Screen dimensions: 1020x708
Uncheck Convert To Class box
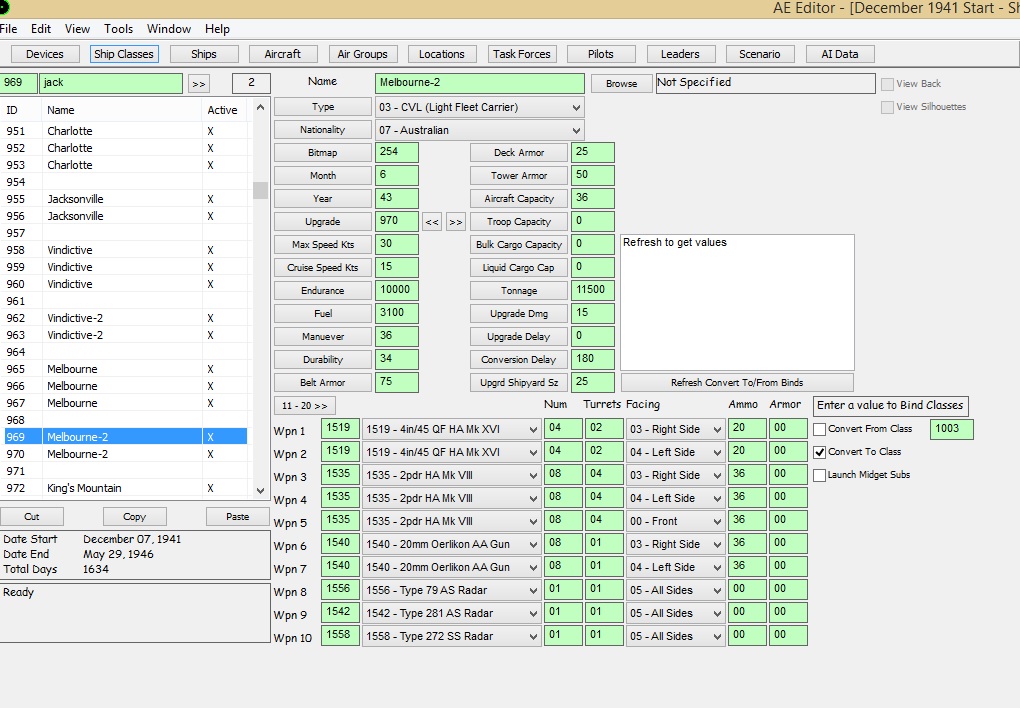tap(820, 452)
